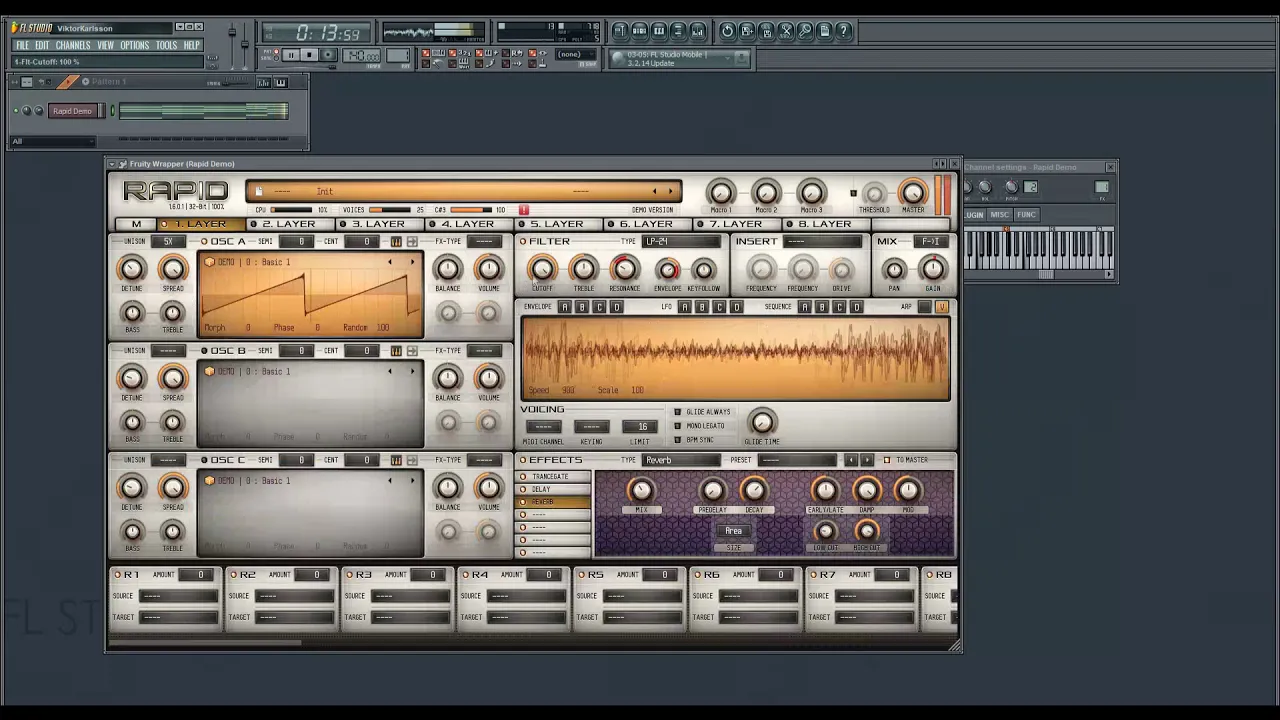Screen dimensions: 1280x720
Task: Open the INSERT type dropdown
Action: point(822,242)
